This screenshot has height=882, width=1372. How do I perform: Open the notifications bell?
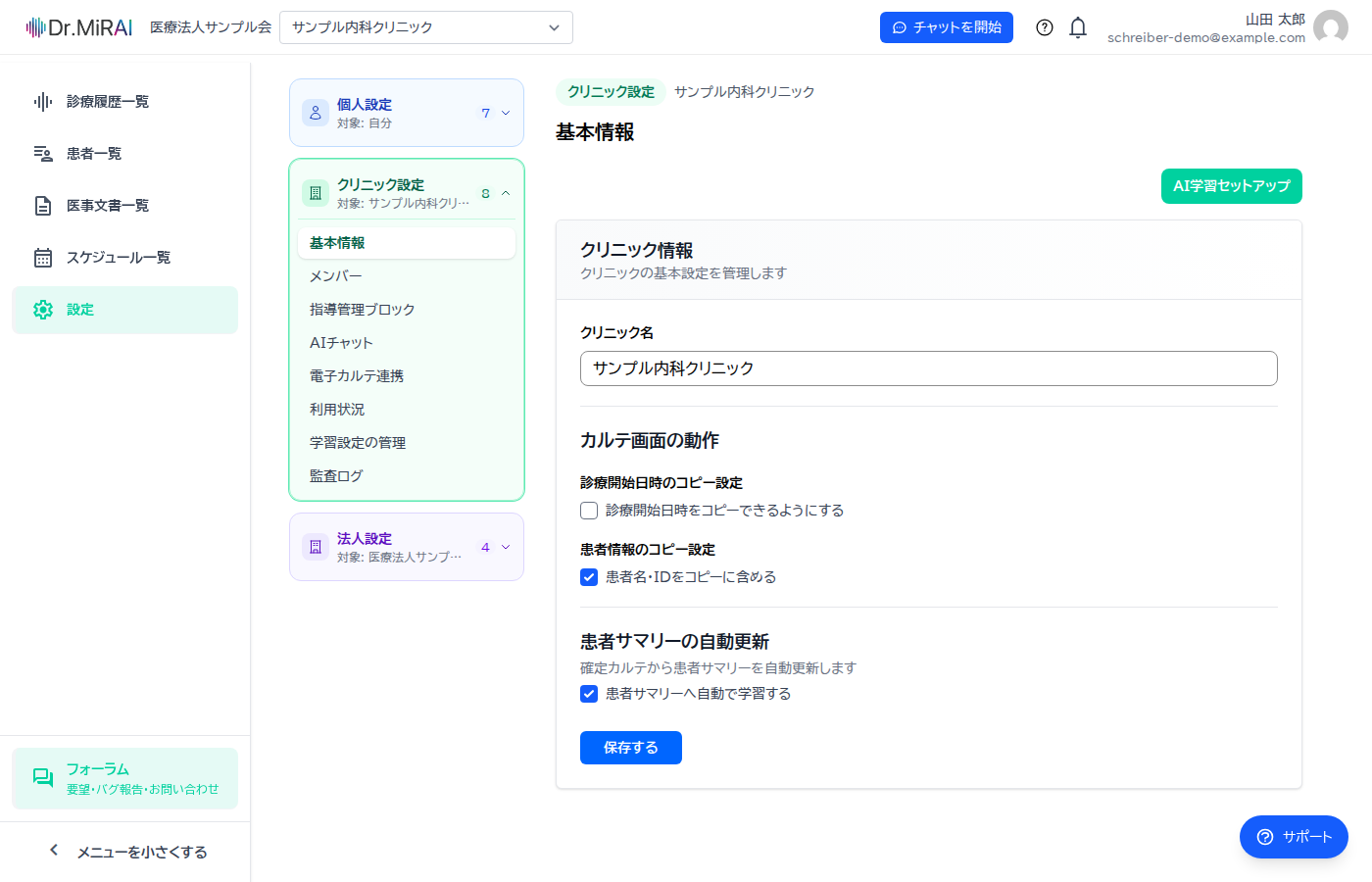pos(1078,27)
